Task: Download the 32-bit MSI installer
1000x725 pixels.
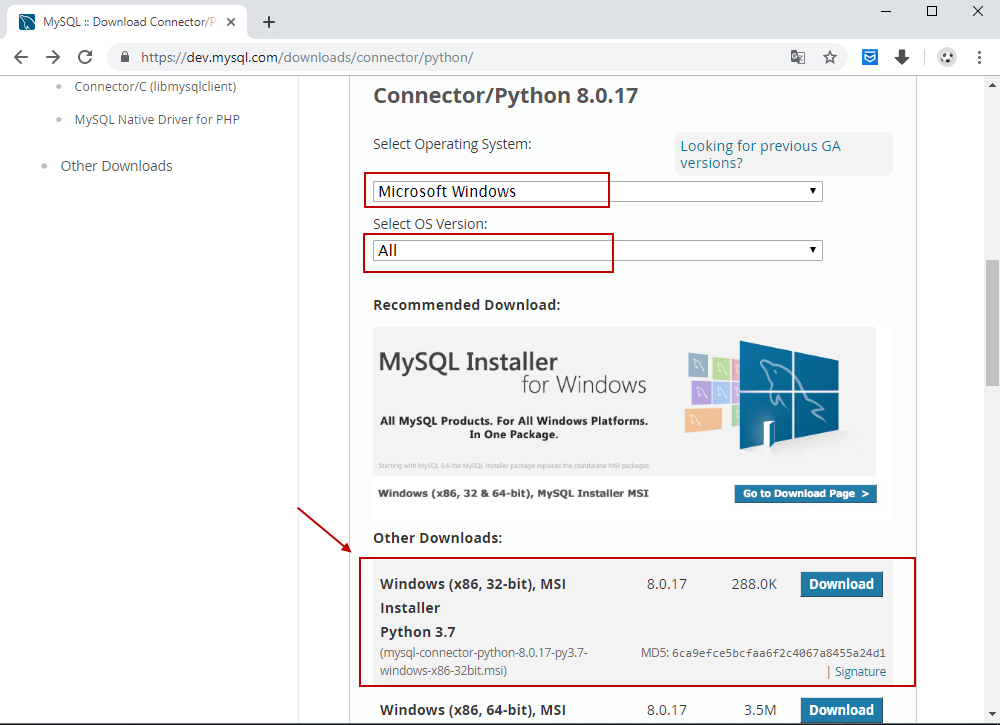Action: point(841,584)
